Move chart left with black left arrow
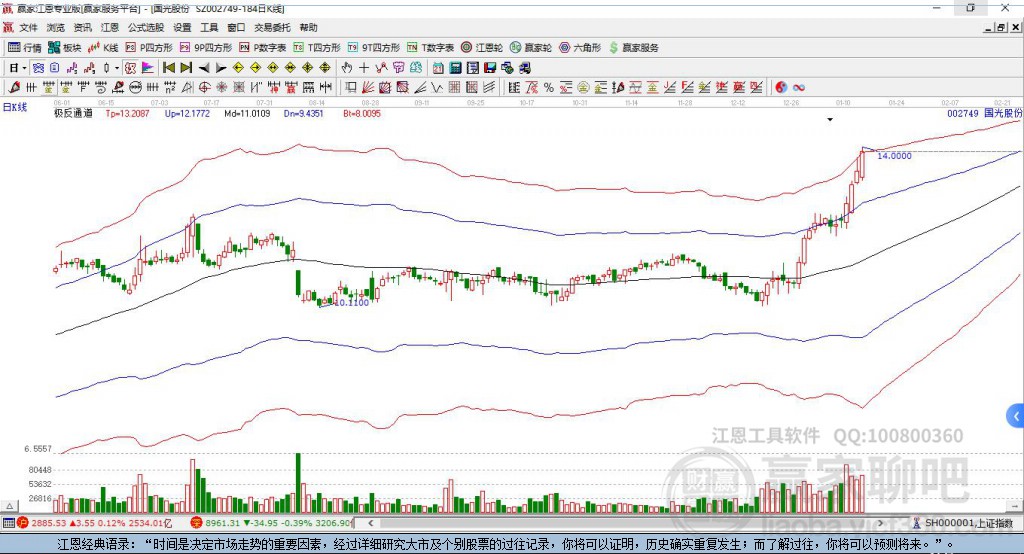Viewport: 1024px width, 554px height. coord(204,67)
